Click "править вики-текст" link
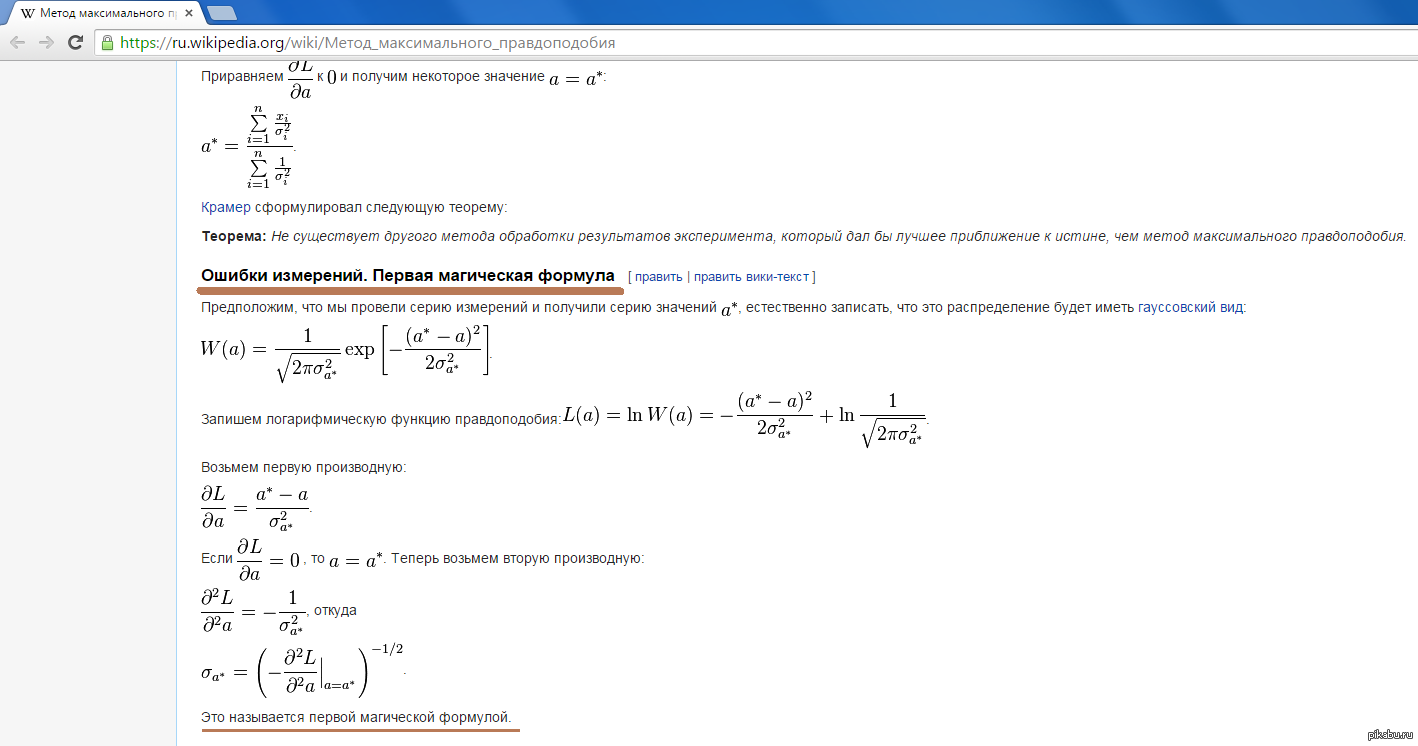 coord(752,276)
